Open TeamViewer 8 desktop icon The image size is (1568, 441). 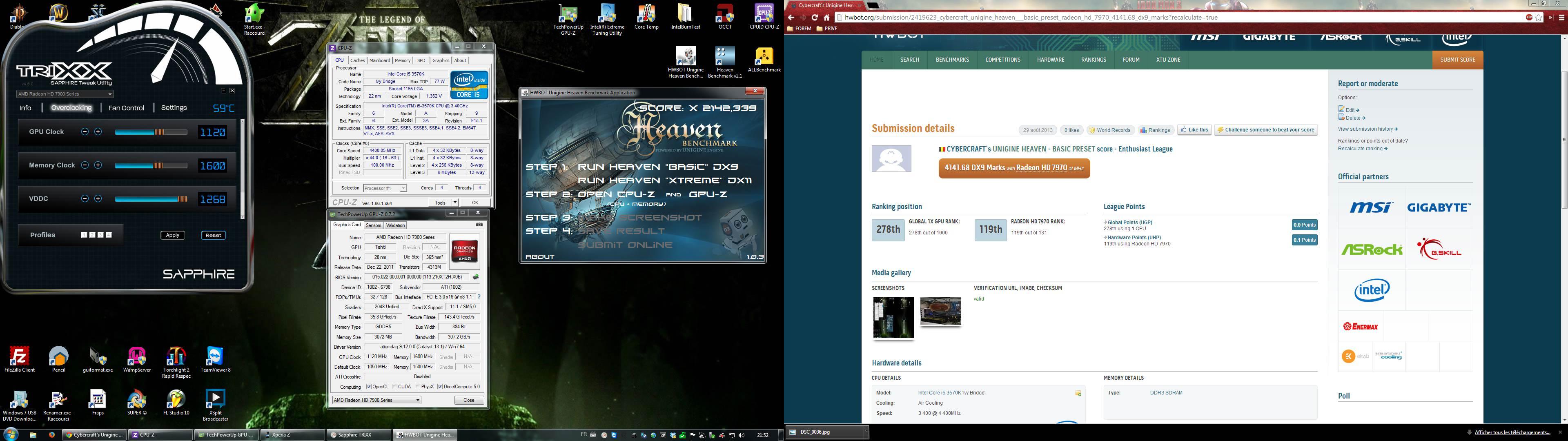point(216,359)
